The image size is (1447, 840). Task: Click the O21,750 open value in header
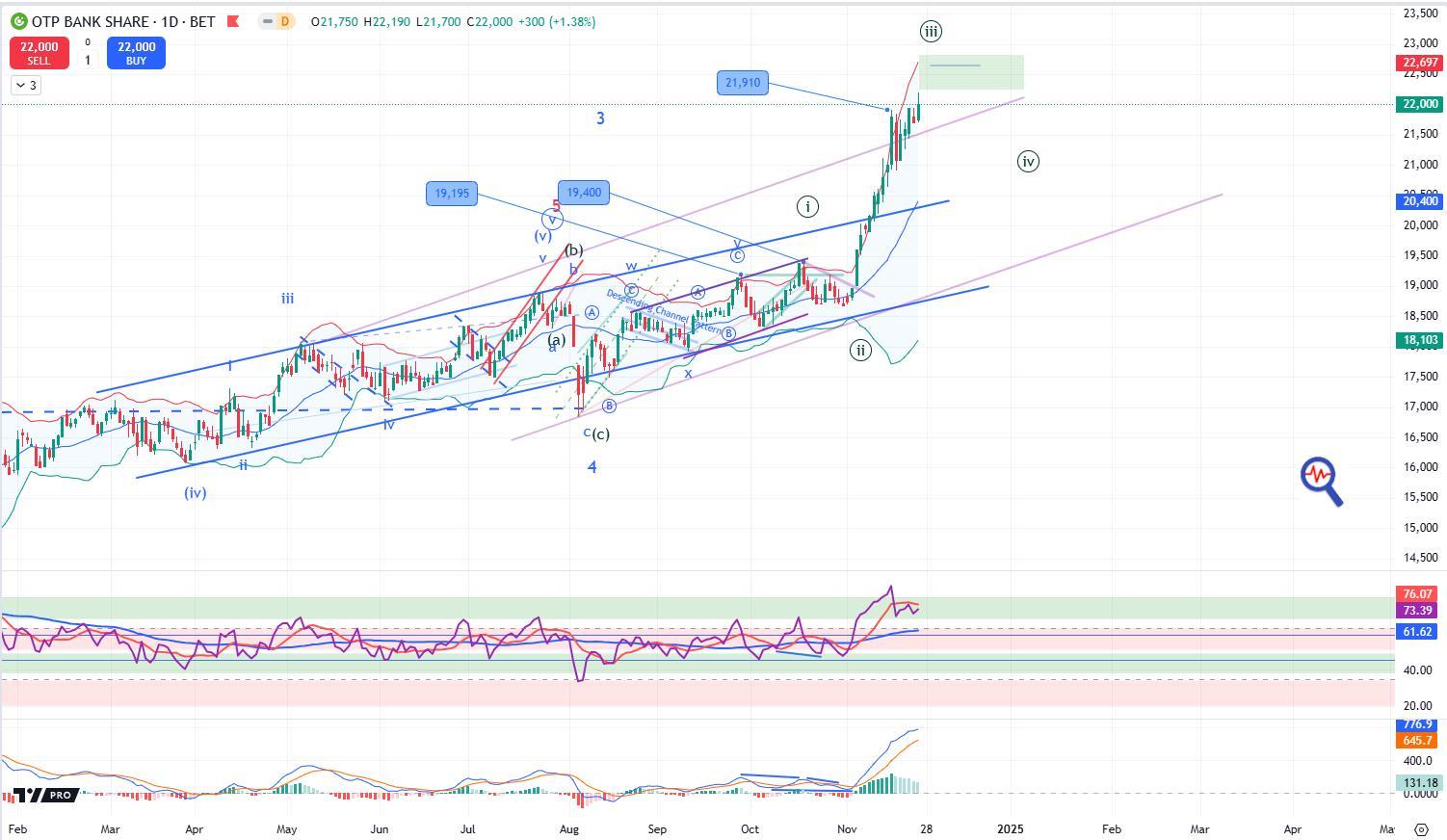335,21
